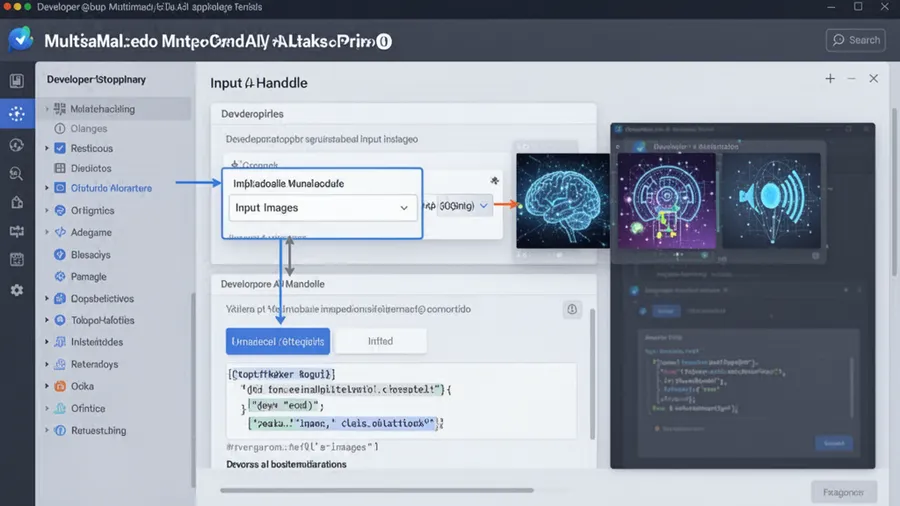Viewport: 900px width, 506px height.
Task: Open the puzzle-shaped icon in left rail
Action: point(17,231)
